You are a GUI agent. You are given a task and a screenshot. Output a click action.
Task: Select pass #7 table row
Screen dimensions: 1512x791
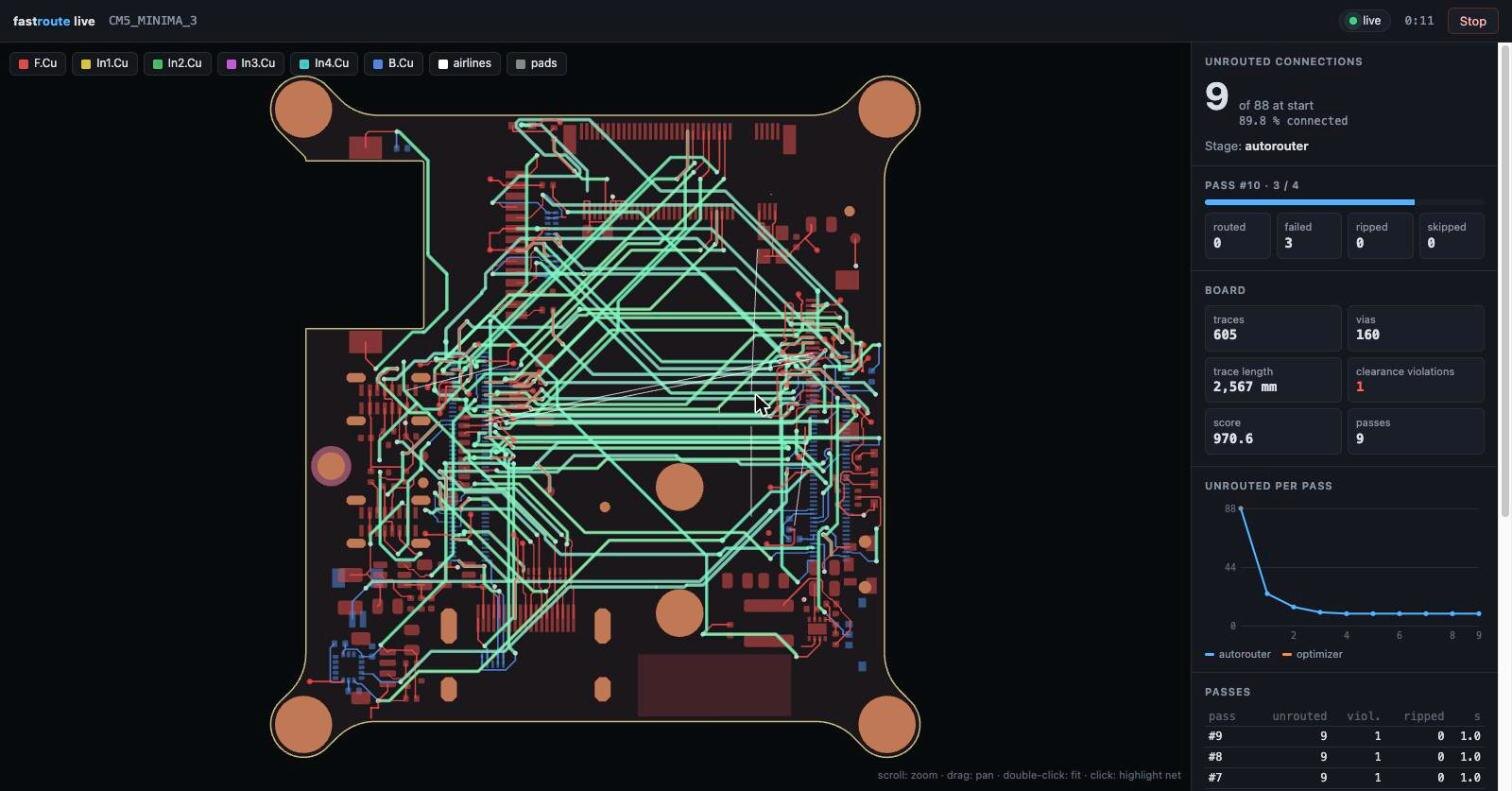tap(1344, 777)
